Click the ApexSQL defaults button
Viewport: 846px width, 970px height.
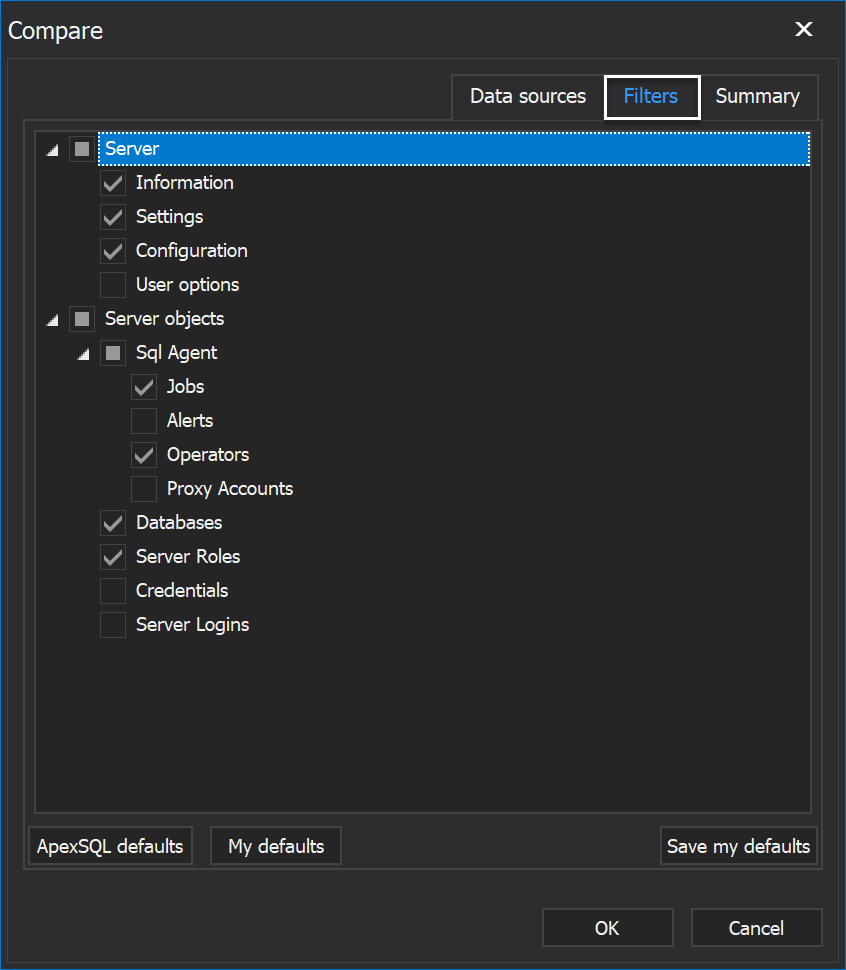pyautogui.click(x=110, y=846)
